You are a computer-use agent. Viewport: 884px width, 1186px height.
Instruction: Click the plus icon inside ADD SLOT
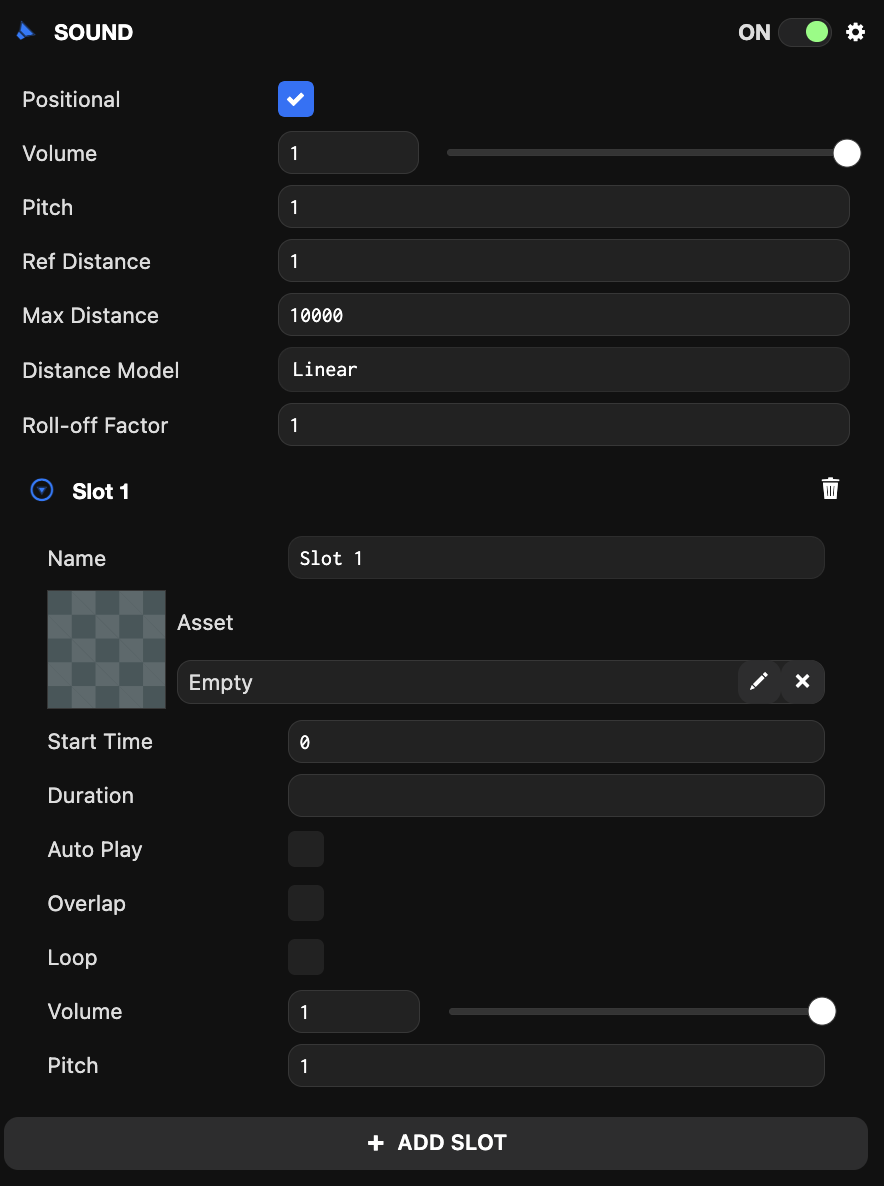[375, 1142]
